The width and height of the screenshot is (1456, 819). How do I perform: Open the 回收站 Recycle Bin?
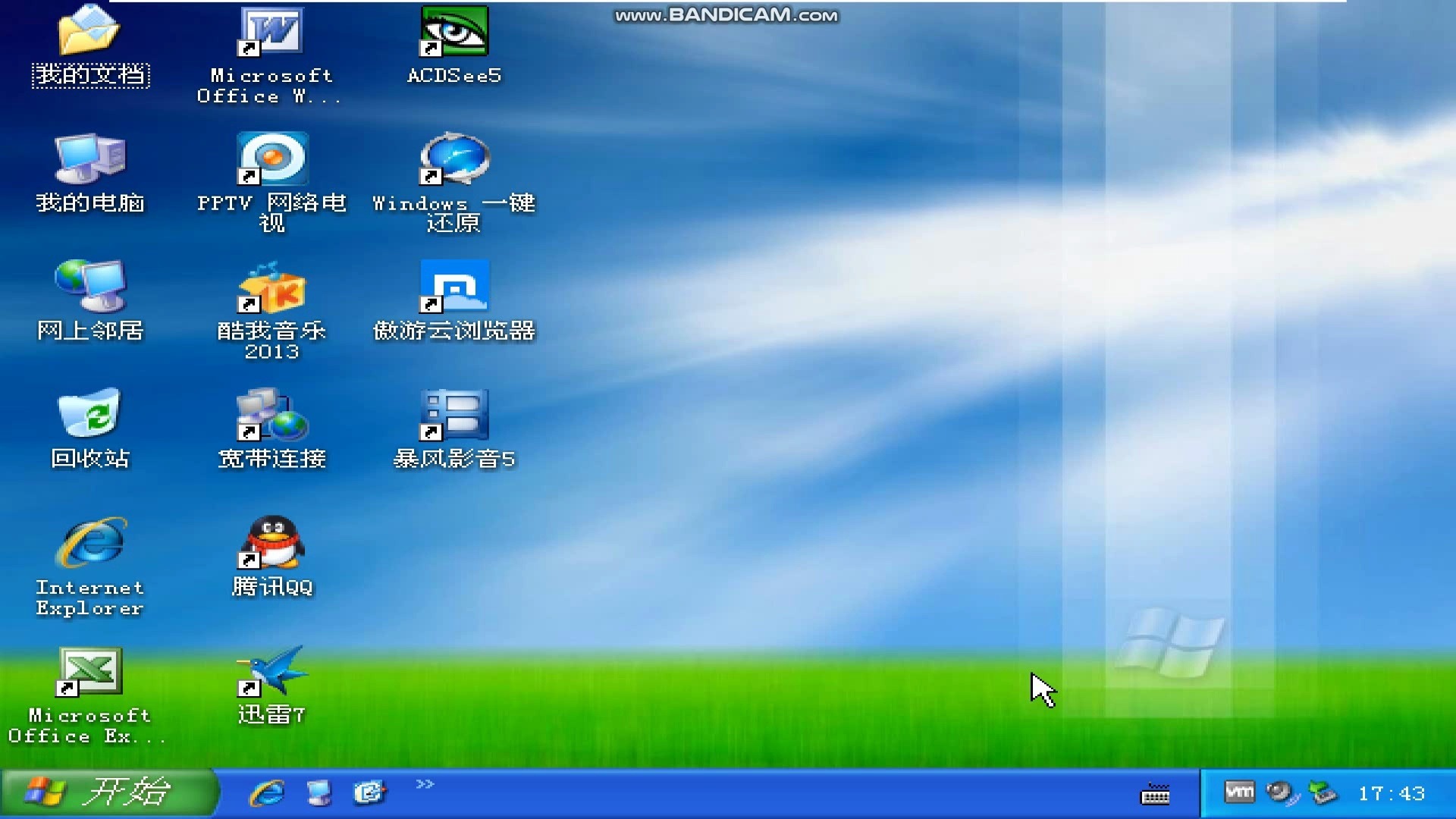click(89, 416)
